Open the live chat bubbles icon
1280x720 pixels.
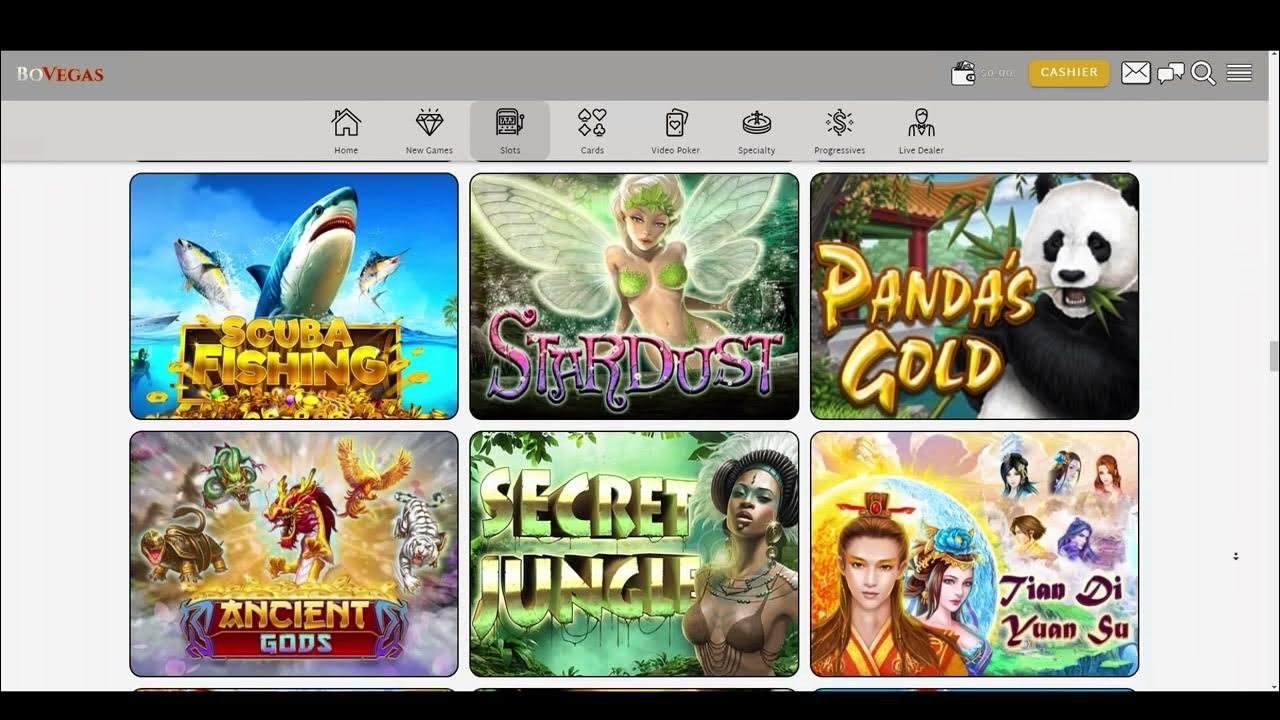1170,73
